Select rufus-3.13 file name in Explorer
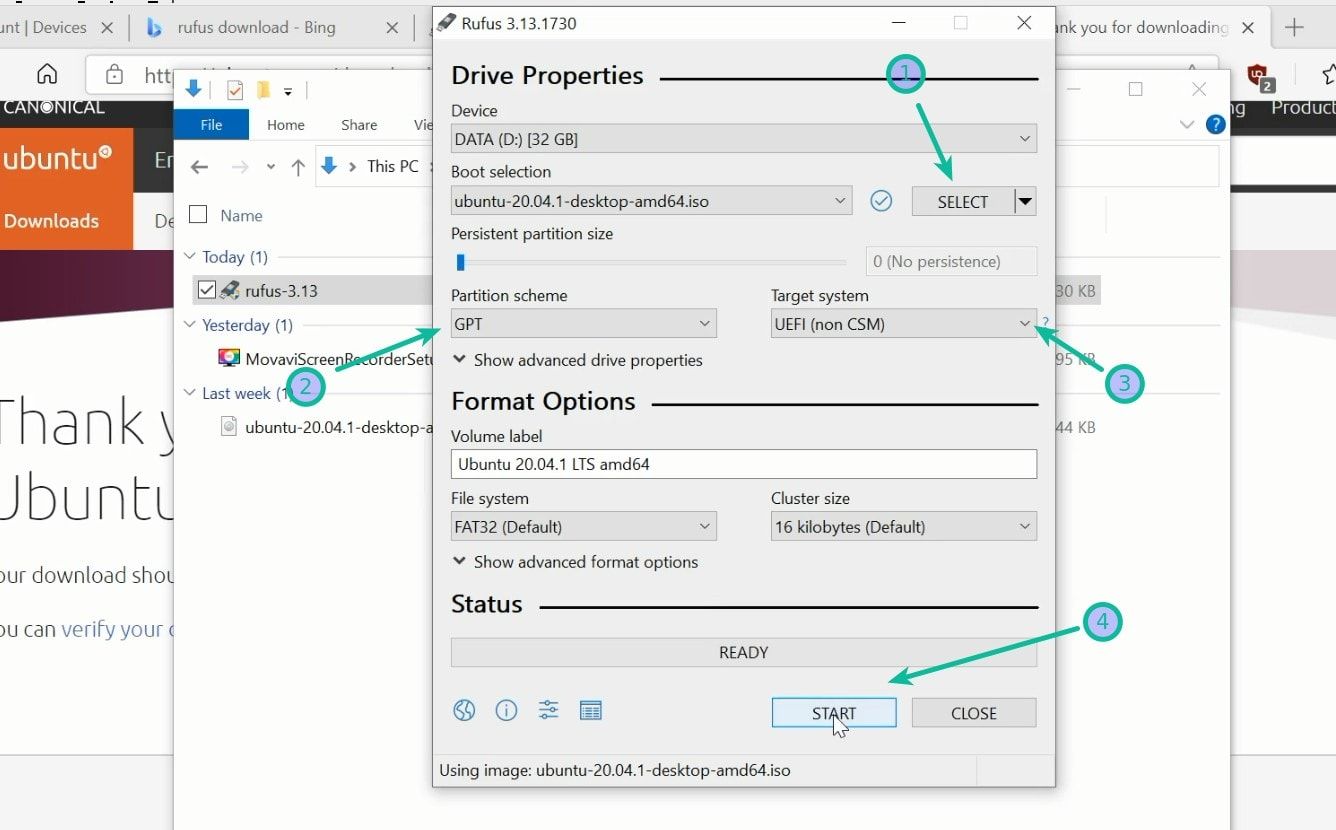This screenshot has width=1336, height=830. pyautogui.click(x=281, y=290)
